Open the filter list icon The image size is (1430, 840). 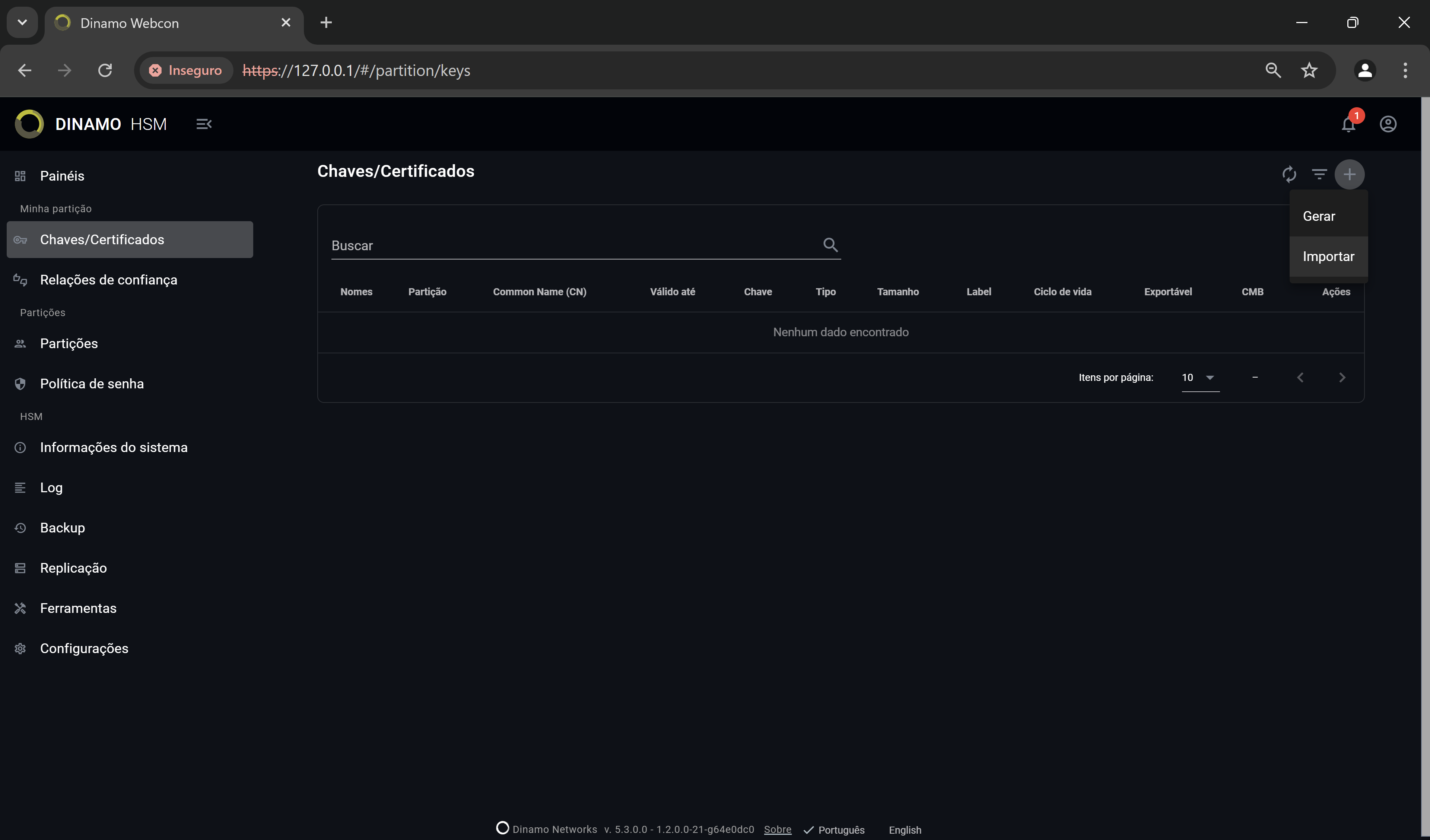pyautogui.click(x=1319, y=174)
